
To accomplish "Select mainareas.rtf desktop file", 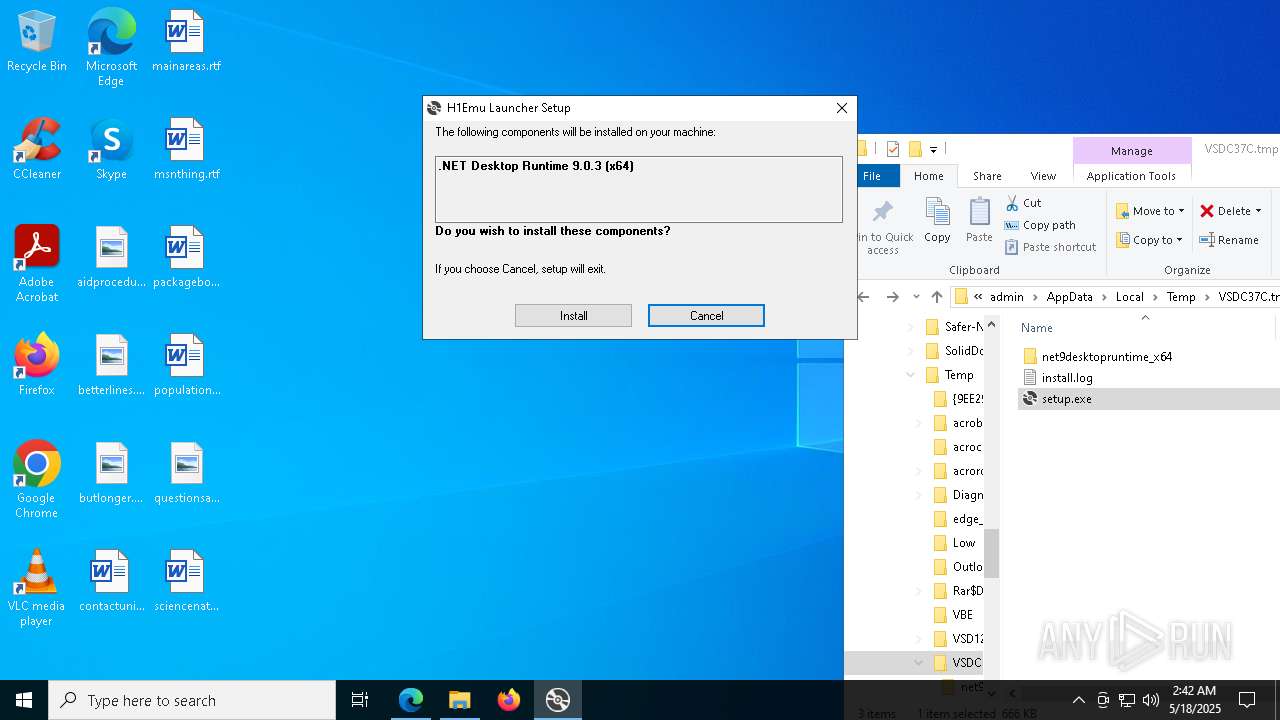I will (x=186, y=42).
